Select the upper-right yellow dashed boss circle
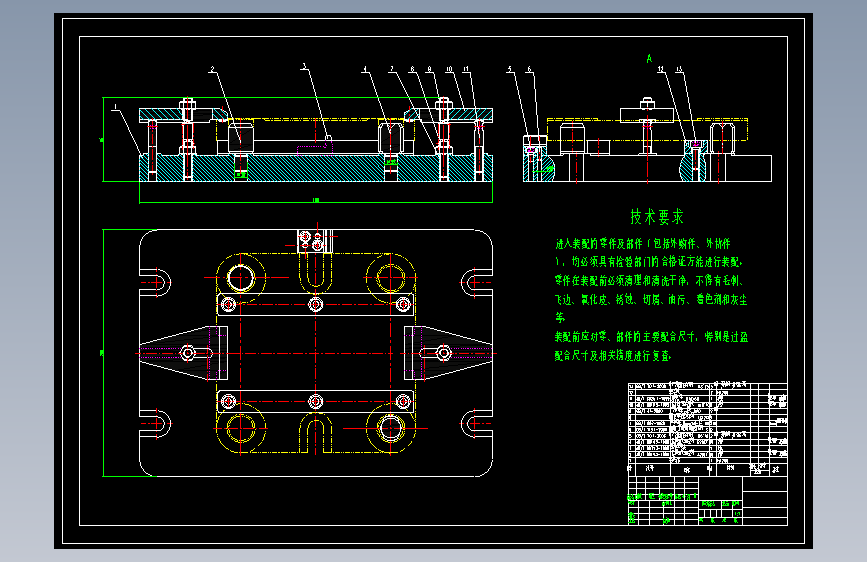867x562 pixels. [391, 278]
